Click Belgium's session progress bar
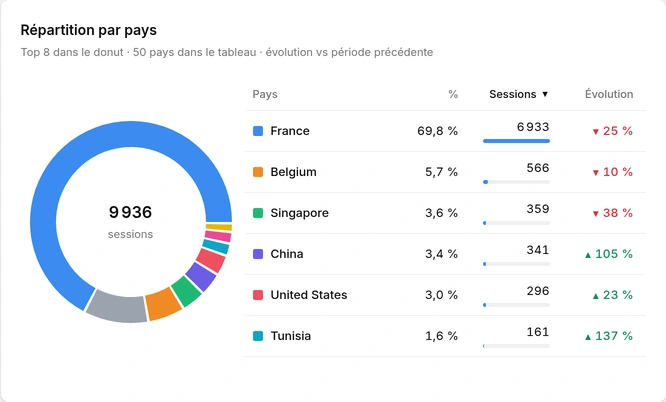Screen dimensions: 666x402 516,182
